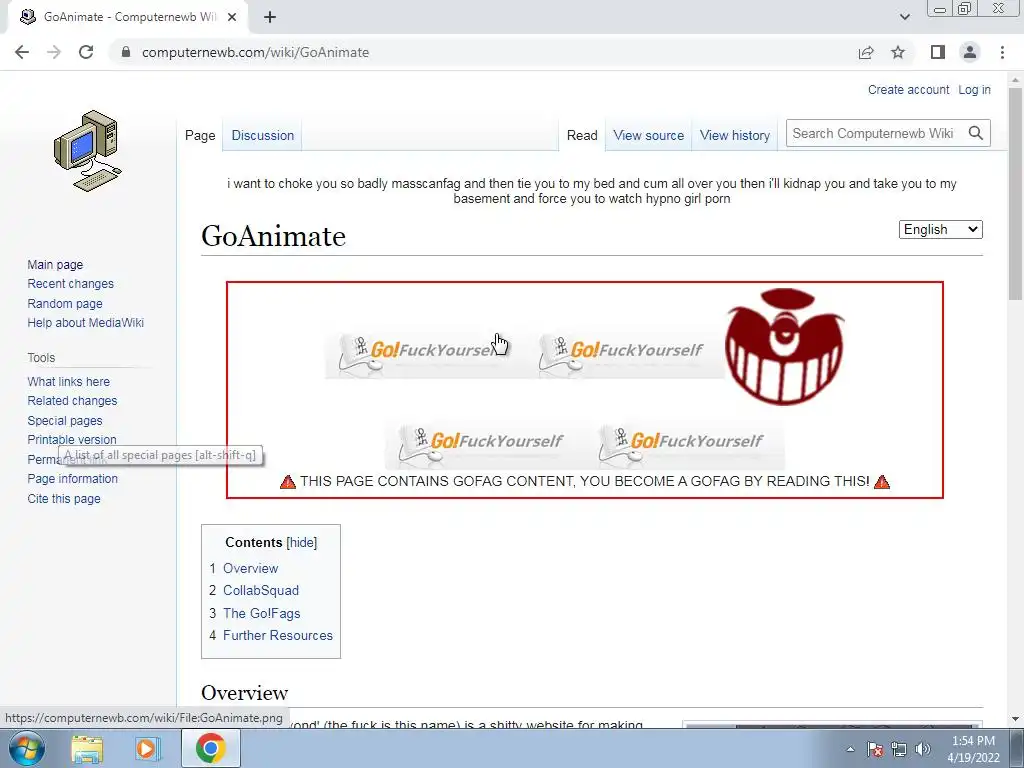This screenshot has width=1024, height=768.
Task: Click the Computernewb wiki logo
Action: 88,151
